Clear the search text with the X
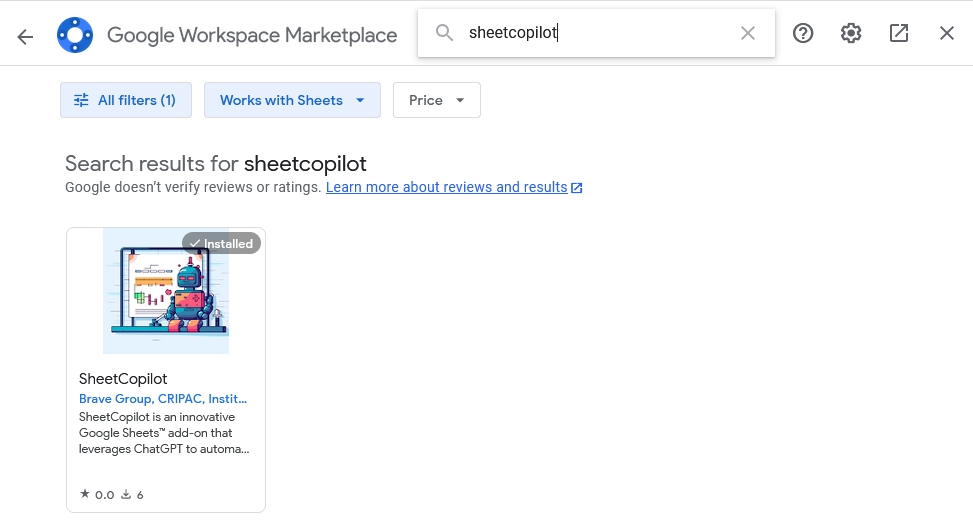This screenshot has height=523, width=973. click(x=748, y=33)
